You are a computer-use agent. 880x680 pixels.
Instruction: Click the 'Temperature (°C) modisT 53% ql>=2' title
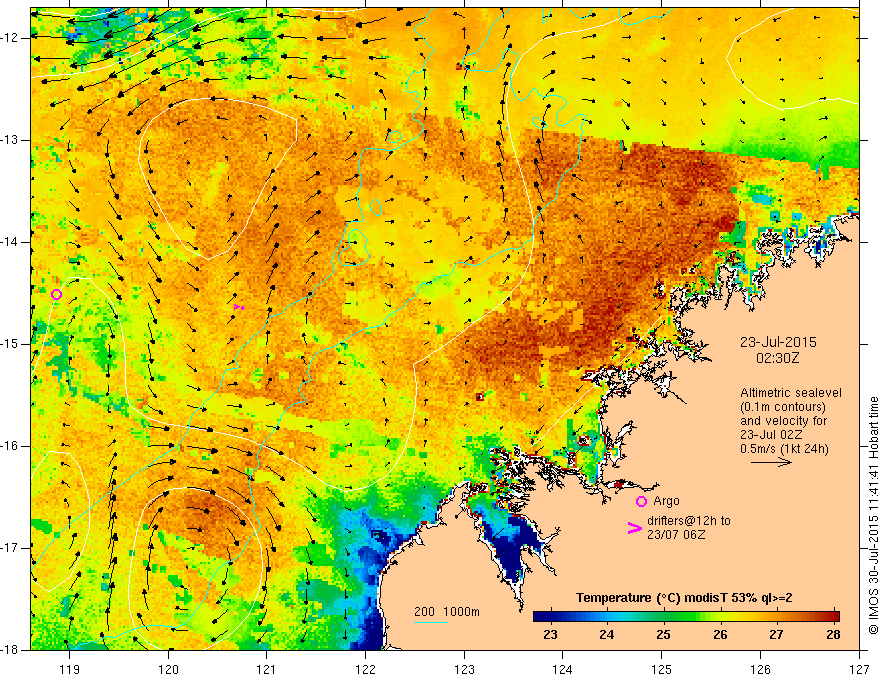(684, 598)
